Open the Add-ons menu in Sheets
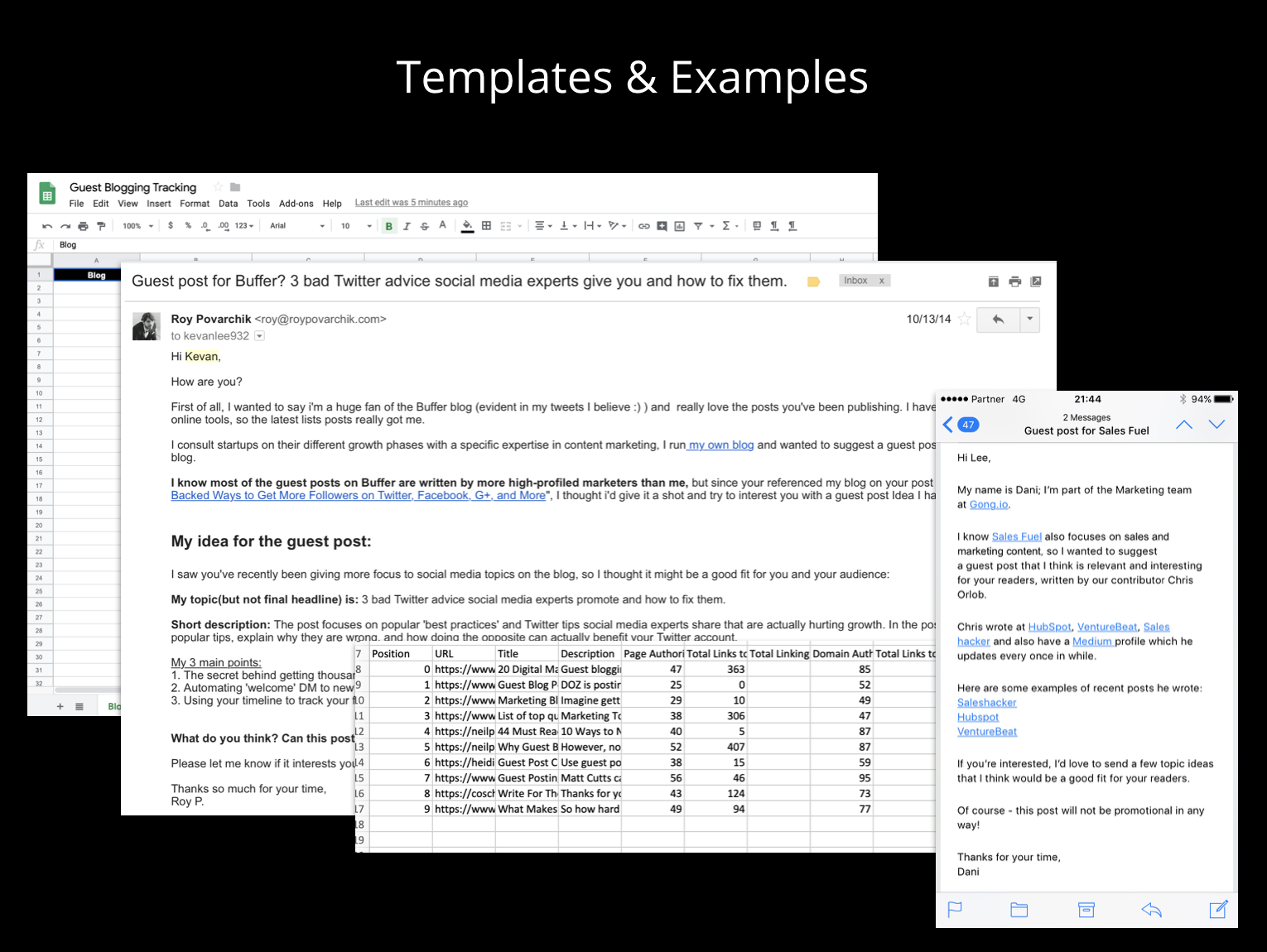 [x=296, y=204]
